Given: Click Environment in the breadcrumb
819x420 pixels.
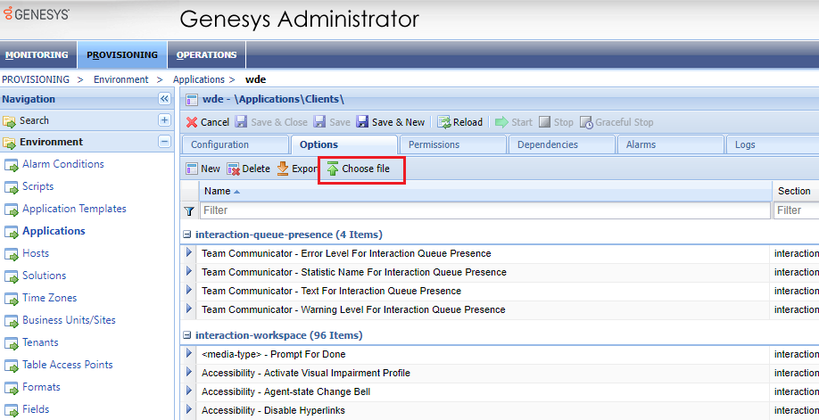Looking at the screenshot, I should click(121, 79).
